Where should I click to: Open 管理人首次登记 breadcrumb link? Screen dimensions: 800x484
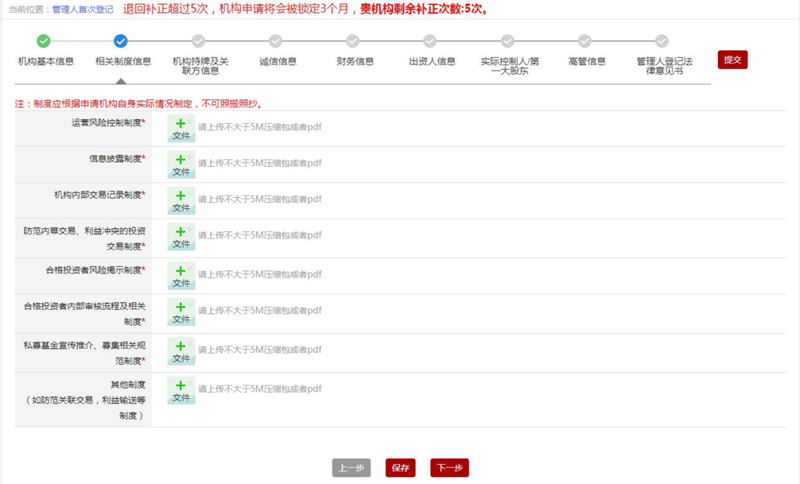coord(82,9)
